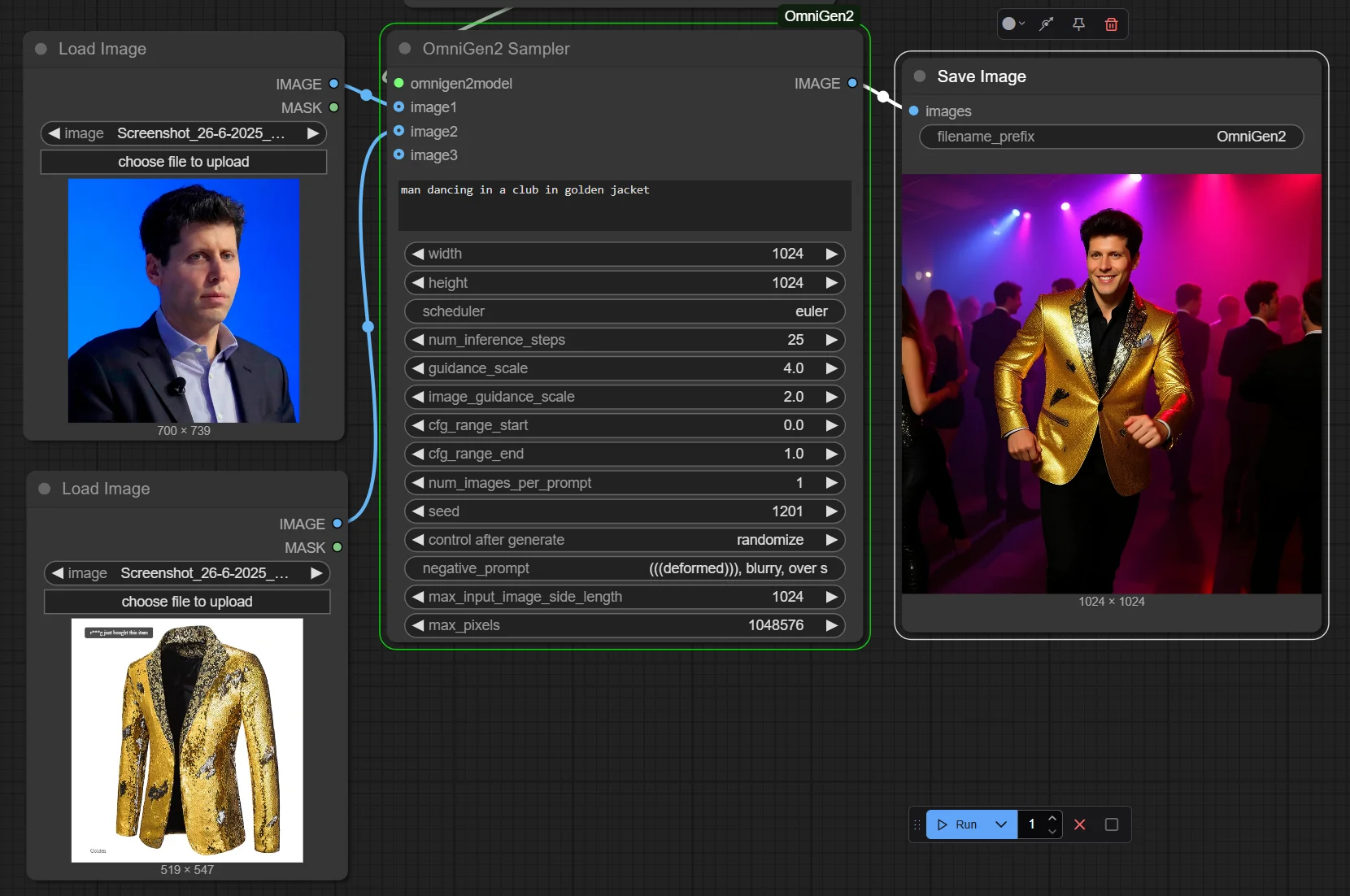
Task: Increase num_images_per_prompt with right arrow
Action: [831, 483]
